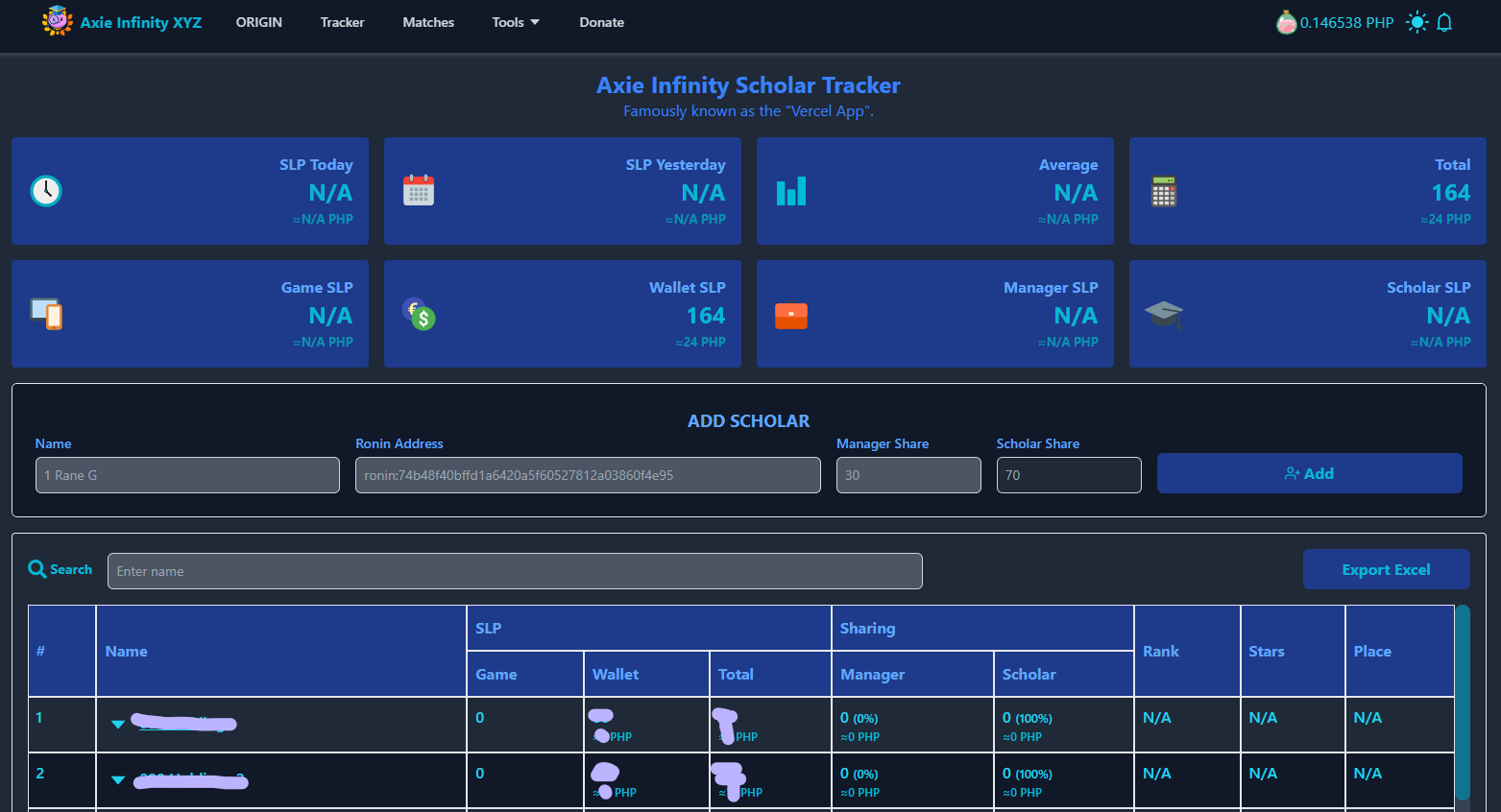
Task: Click the graduation cap icon in Scholar SLP card
Action: [x=1164, y=313]
